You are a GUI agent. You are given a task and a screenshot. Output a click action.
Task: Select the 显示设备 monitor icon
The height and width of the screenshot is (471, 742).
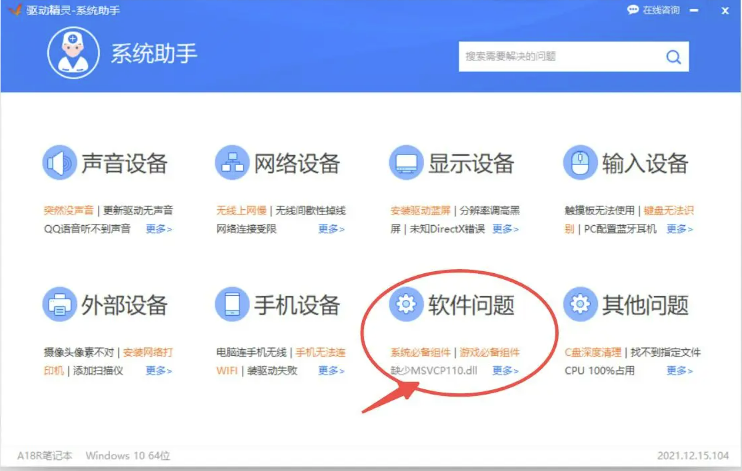point(406,162)
